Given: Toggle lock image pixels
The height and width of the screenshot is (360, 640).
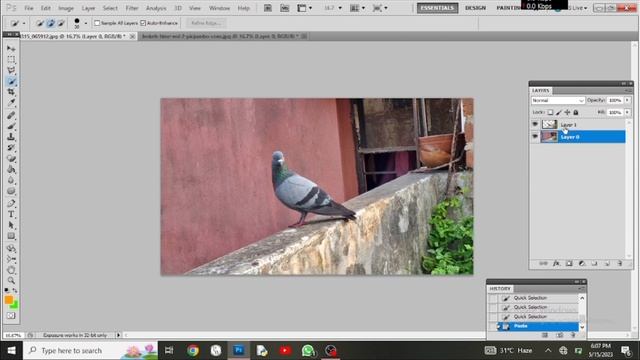Looking at the screenshot, I should [x=558, y=112].
